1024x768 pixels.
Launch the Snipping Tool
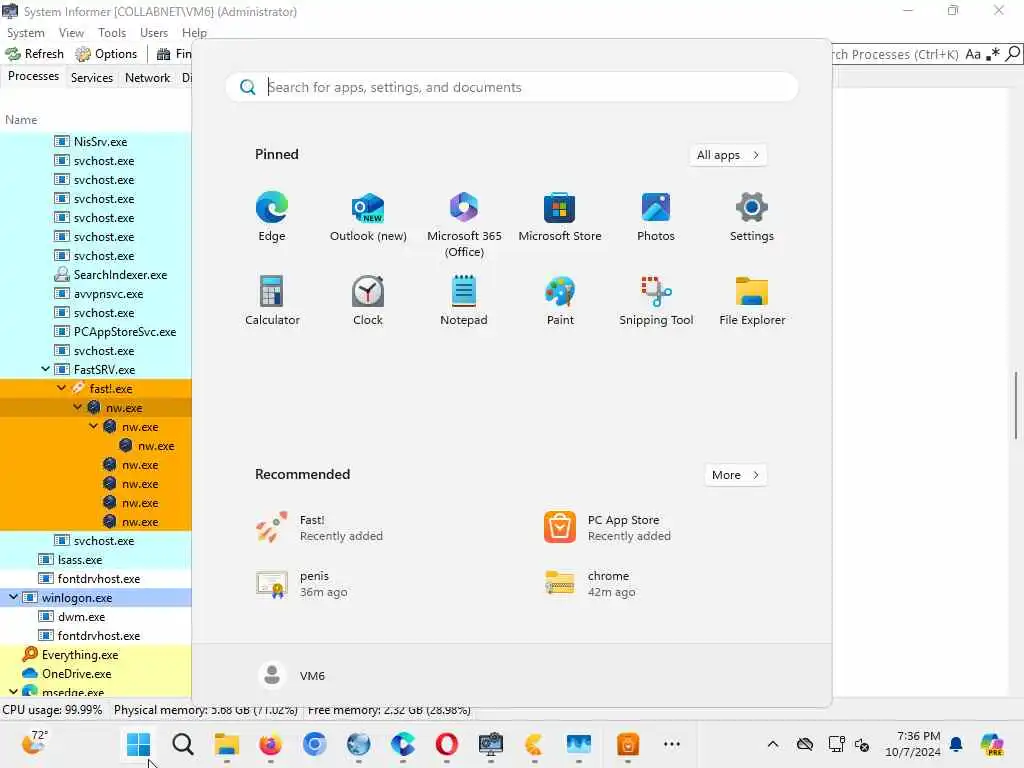(656, 300)
